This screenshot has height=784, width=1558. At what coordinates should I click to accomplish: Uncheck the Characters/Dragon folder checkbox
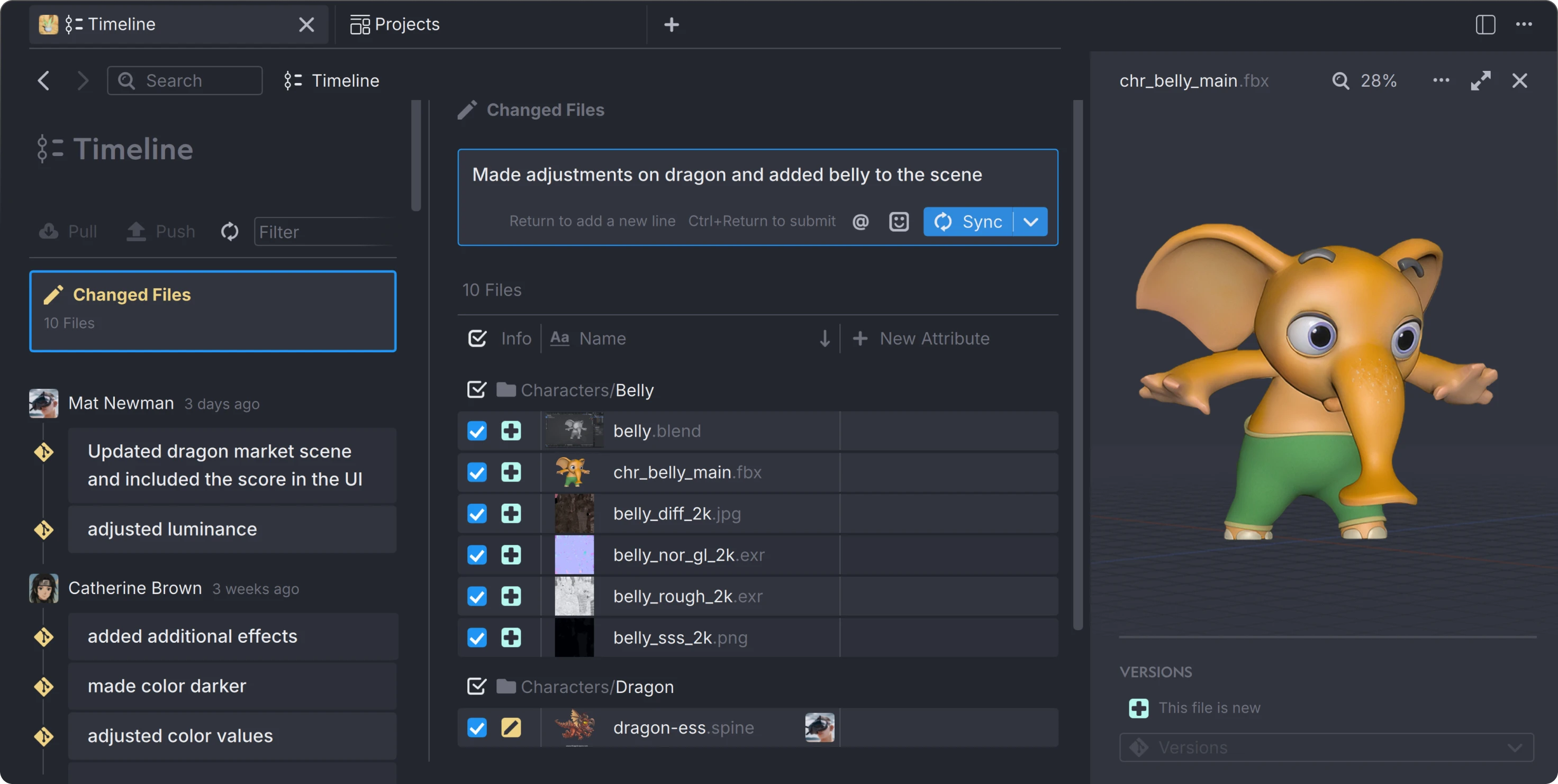tap(477, 686)
